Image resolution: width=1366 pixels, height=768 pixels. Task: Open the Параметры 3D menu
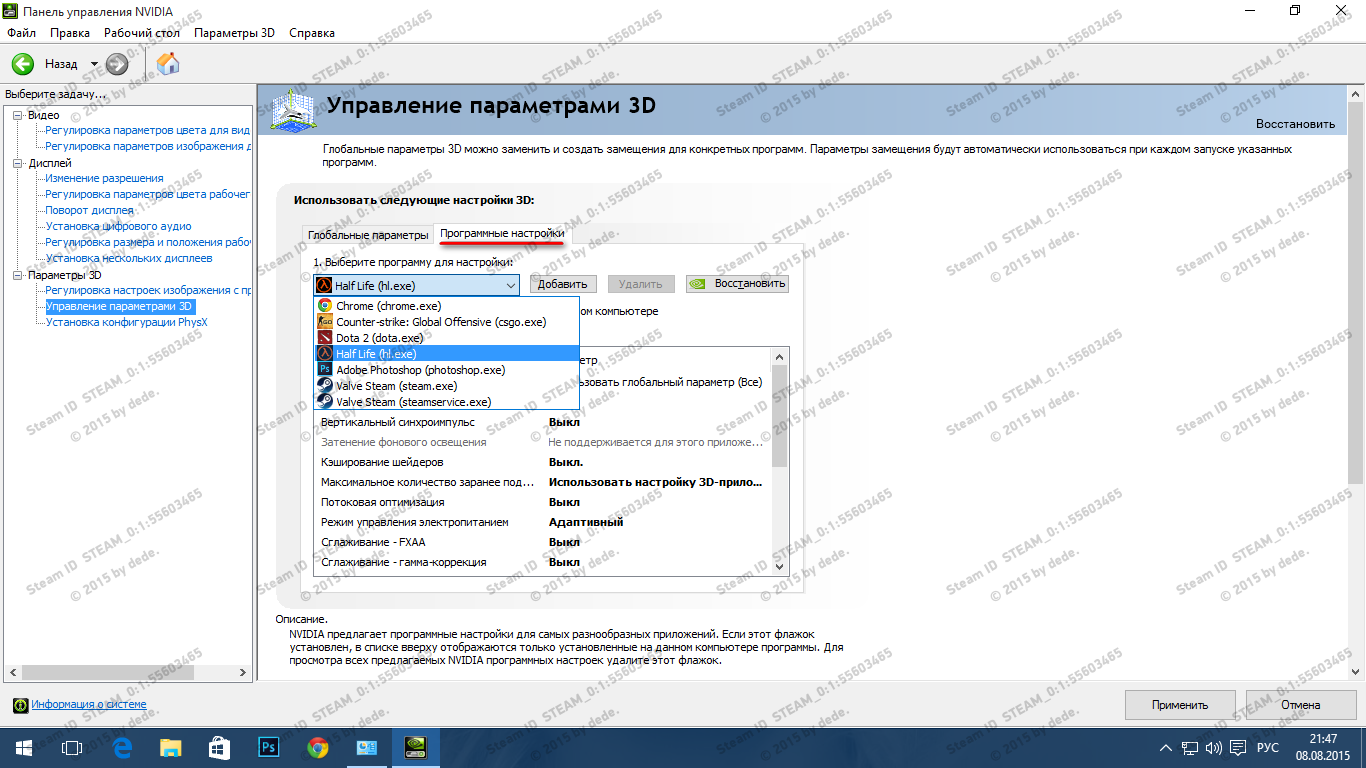coord(234,33)
